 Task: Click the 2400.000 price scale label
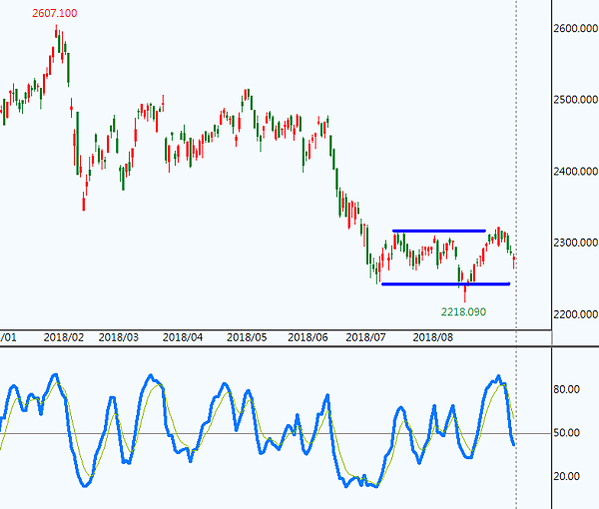[576, 171]
